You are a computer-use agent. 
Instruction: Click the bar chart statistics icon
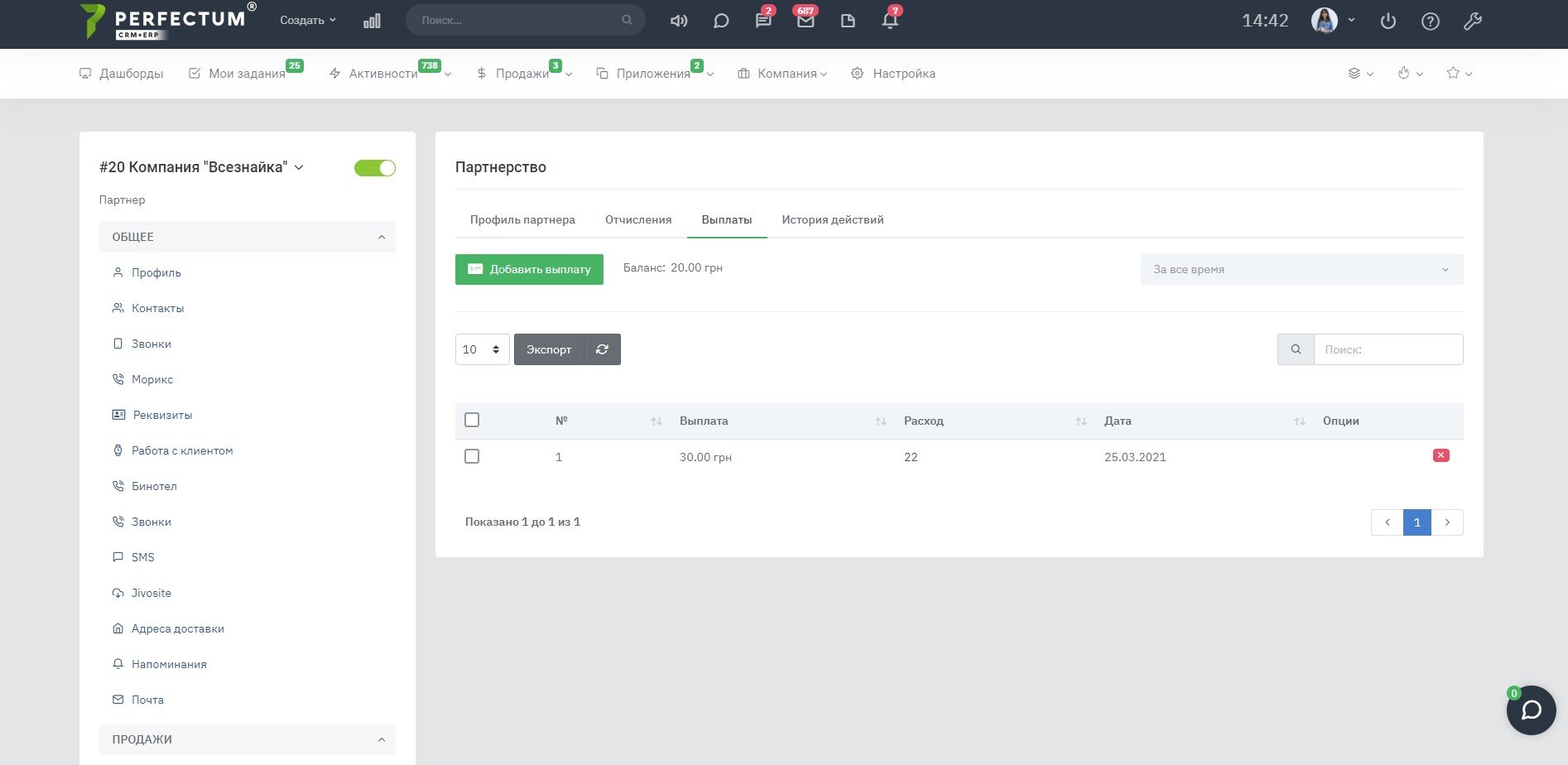(372, 21)
